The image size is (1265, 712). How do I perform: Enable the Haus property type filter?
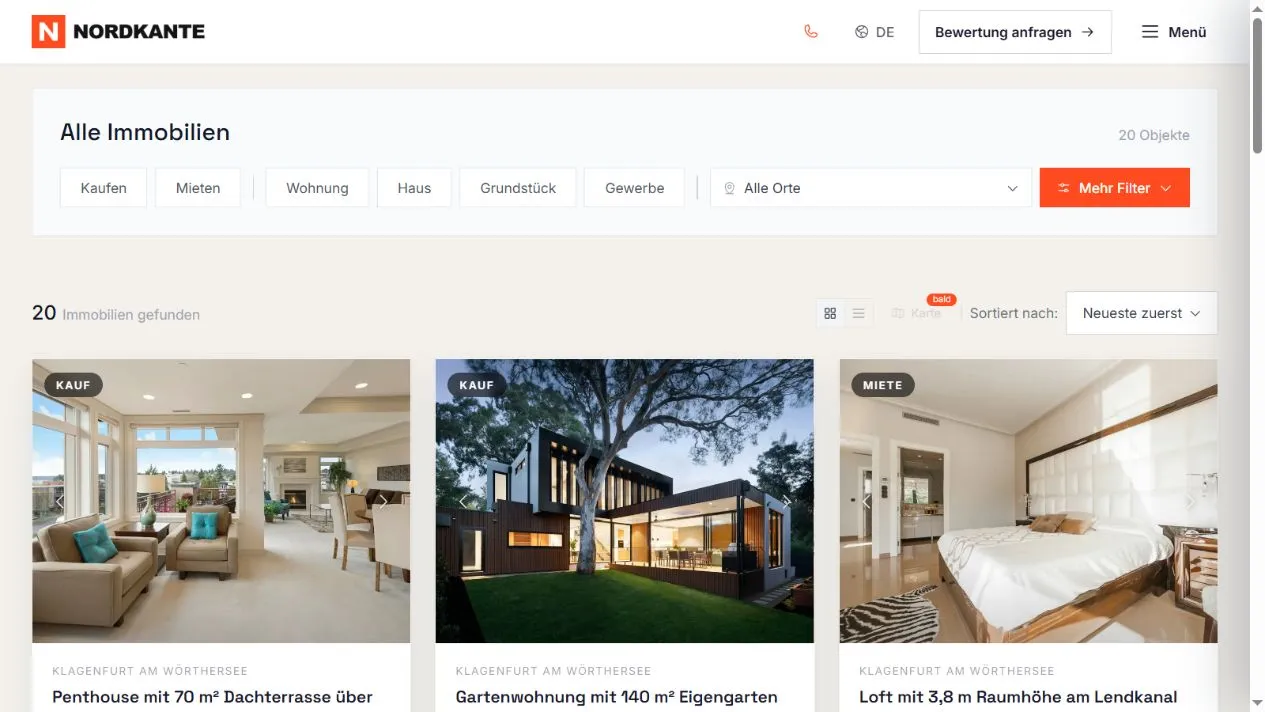(414, 188)
